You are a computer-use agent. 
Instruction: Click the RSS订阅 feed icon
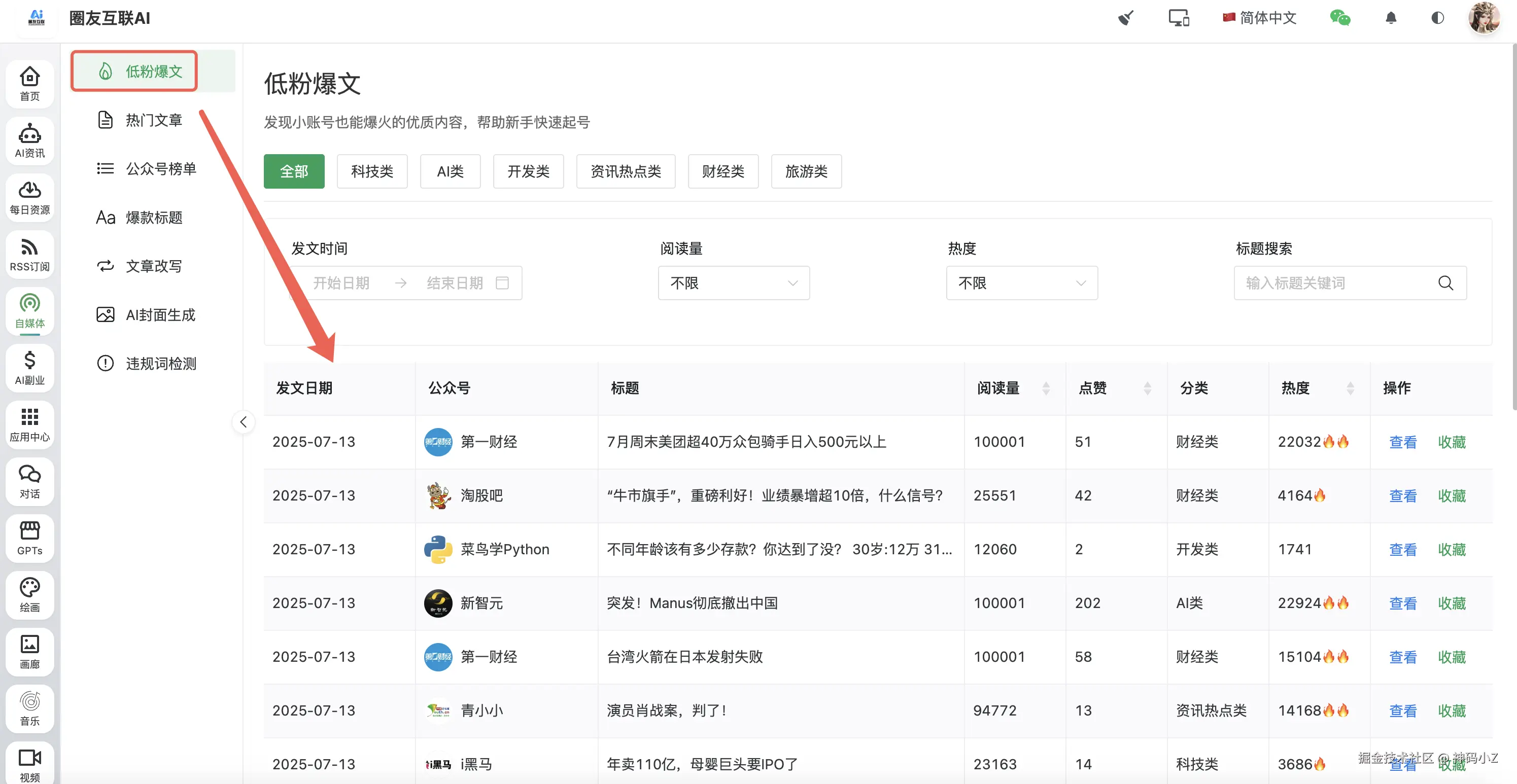click(x=29, y=248)
